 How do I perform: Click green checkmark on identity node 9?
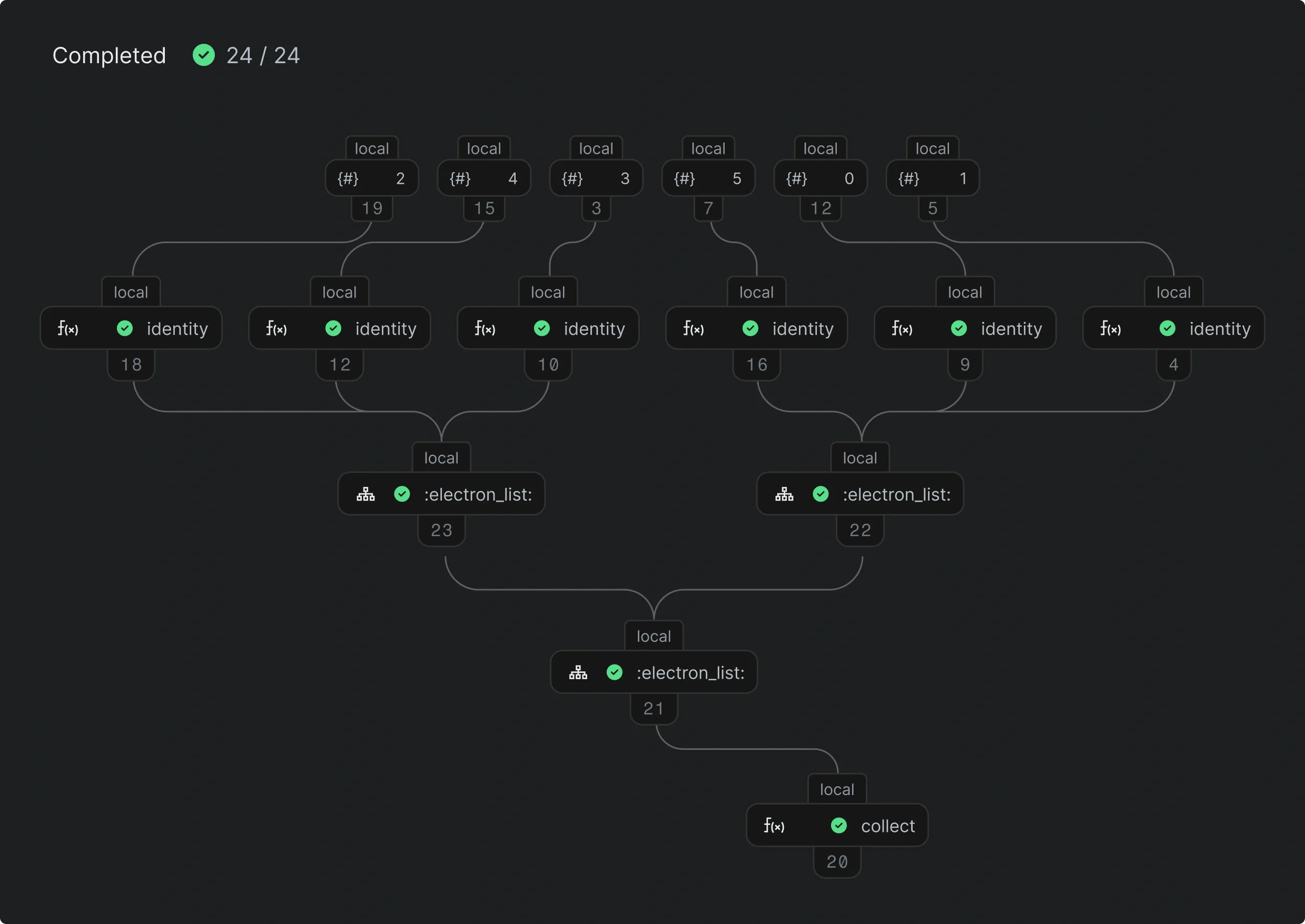[959, 329]
